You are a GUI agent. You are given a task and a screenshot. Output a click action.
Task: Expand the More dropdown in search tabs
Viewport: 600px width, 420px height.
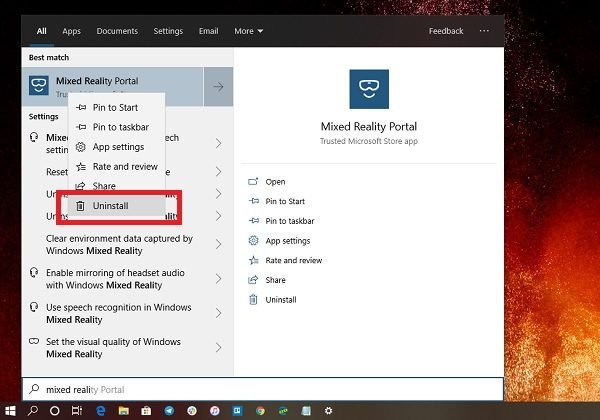pyautogui.click(x=248, y=31)
